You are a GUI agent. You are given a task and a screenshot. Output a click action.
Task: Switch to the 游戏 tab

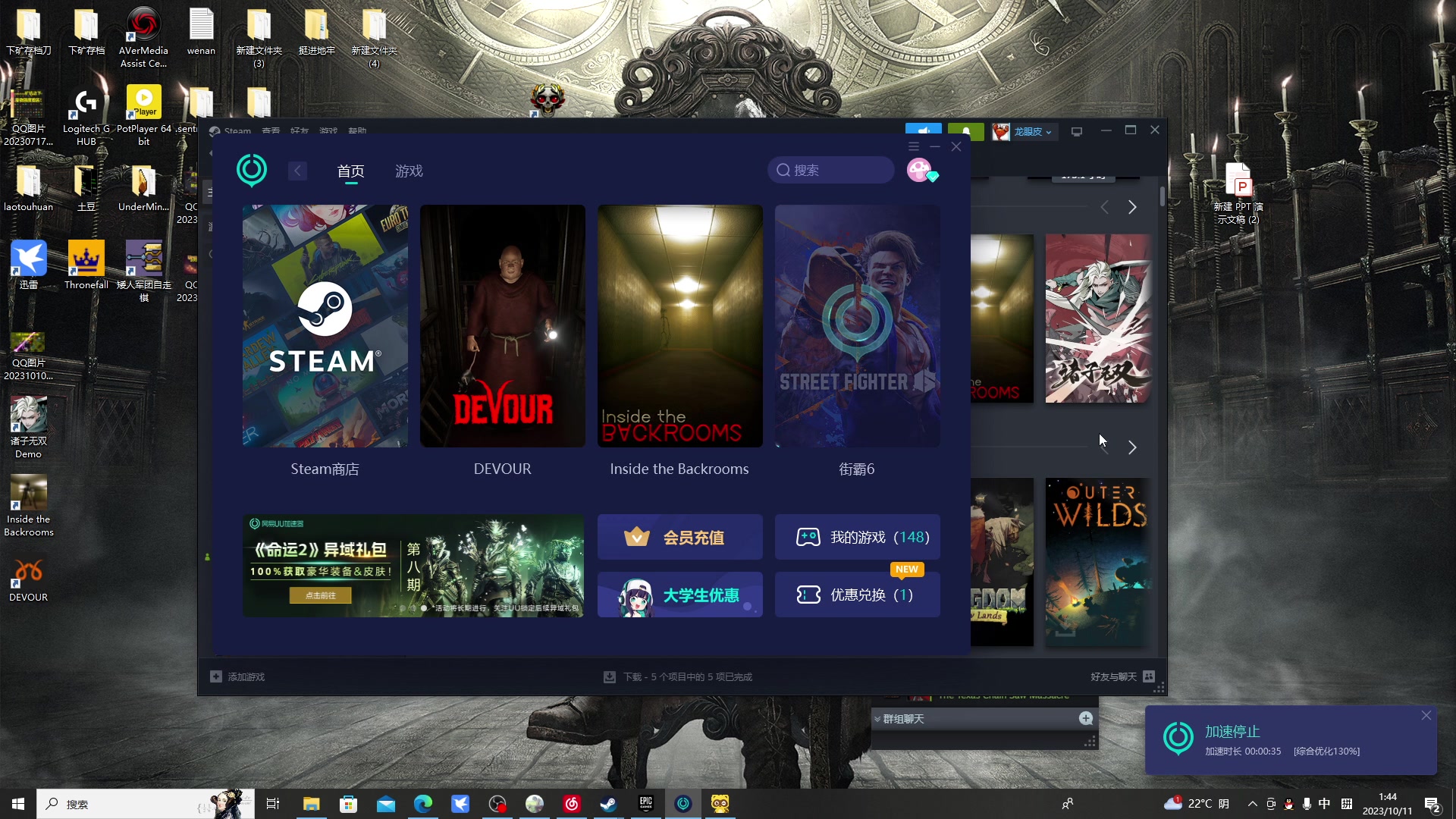click(409, 171)
